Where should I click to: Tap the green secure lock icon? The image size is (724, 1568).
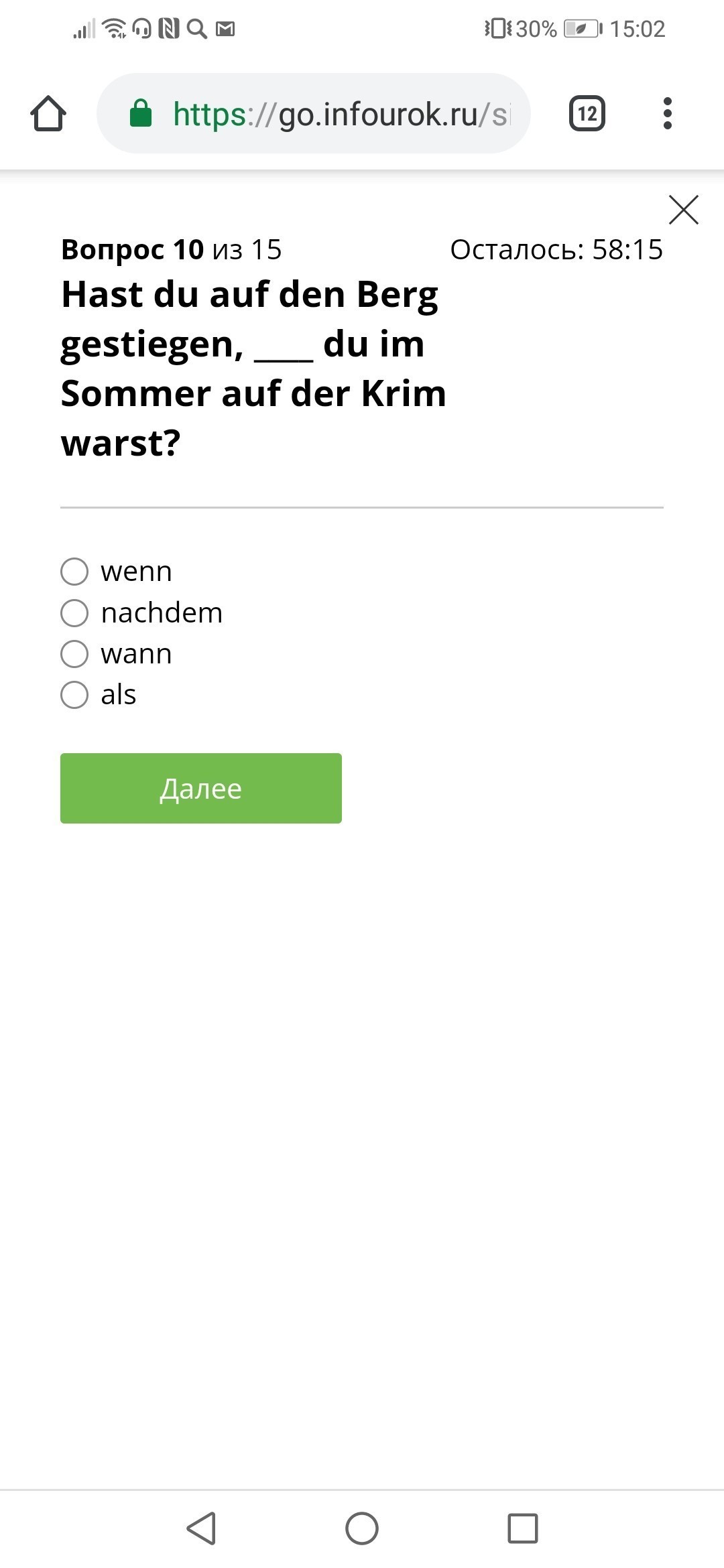pos(140,113)
